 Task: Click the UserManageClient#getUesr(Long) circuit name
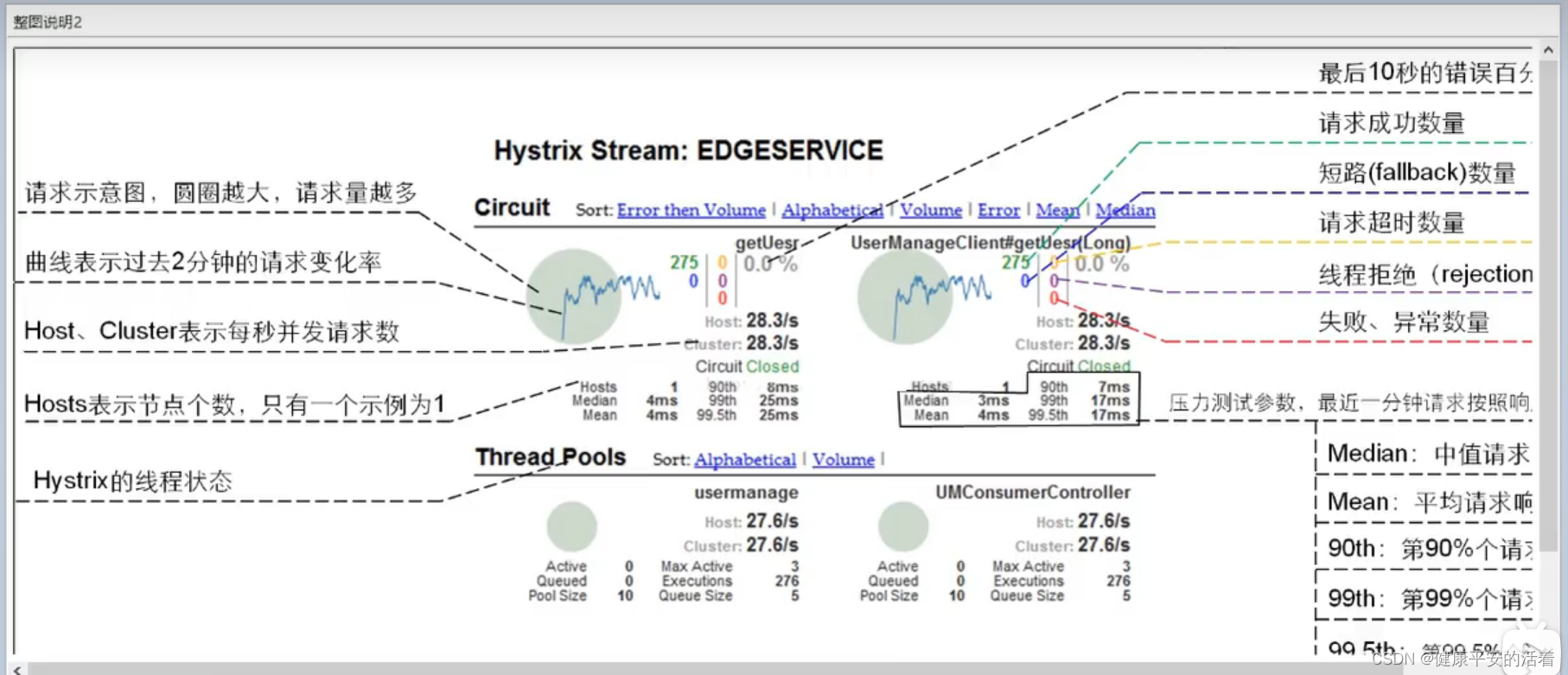991,243
